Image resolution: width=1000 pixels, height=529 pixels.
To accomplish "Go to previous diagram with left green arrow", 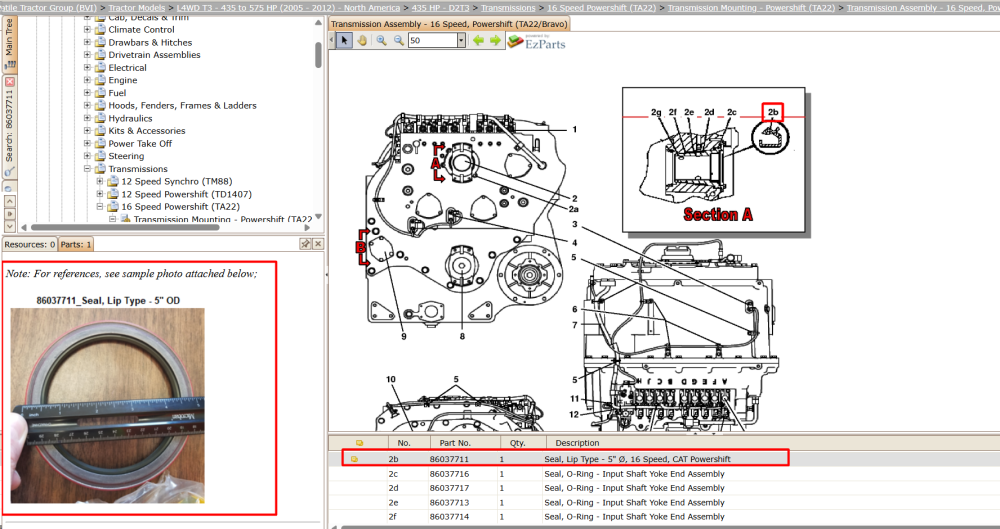I will pos(478,41).
